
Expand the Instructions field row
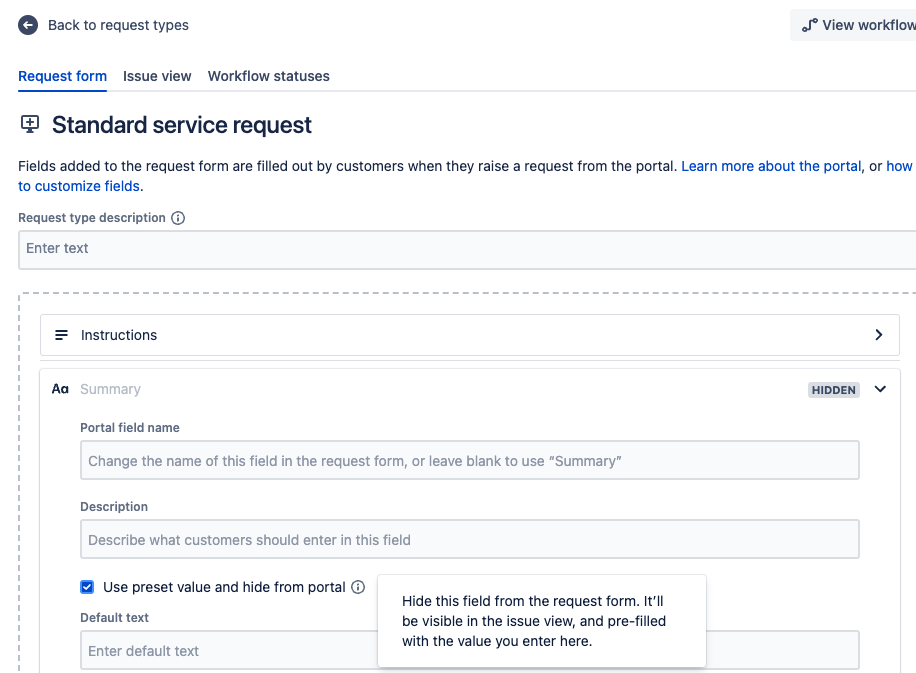878,335
